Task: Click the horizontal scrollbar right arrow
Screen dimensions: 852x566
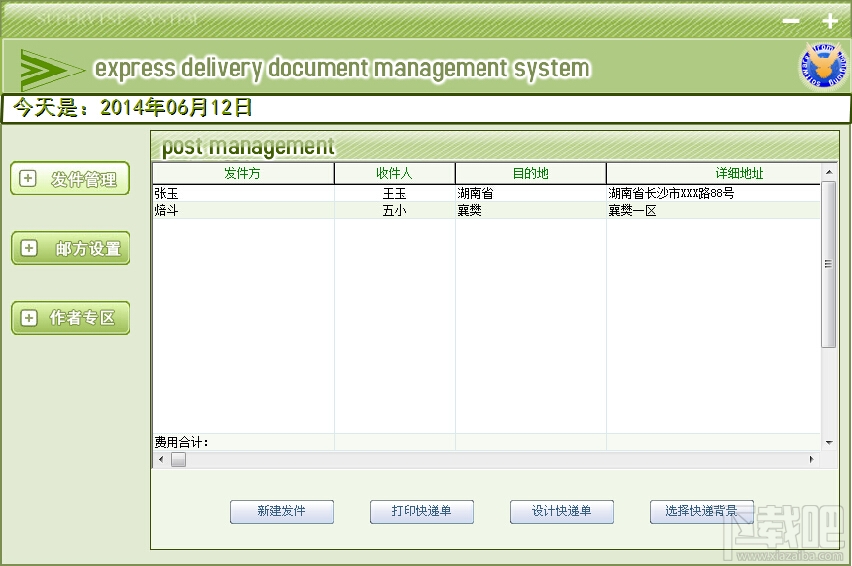Action: point(812,460)
